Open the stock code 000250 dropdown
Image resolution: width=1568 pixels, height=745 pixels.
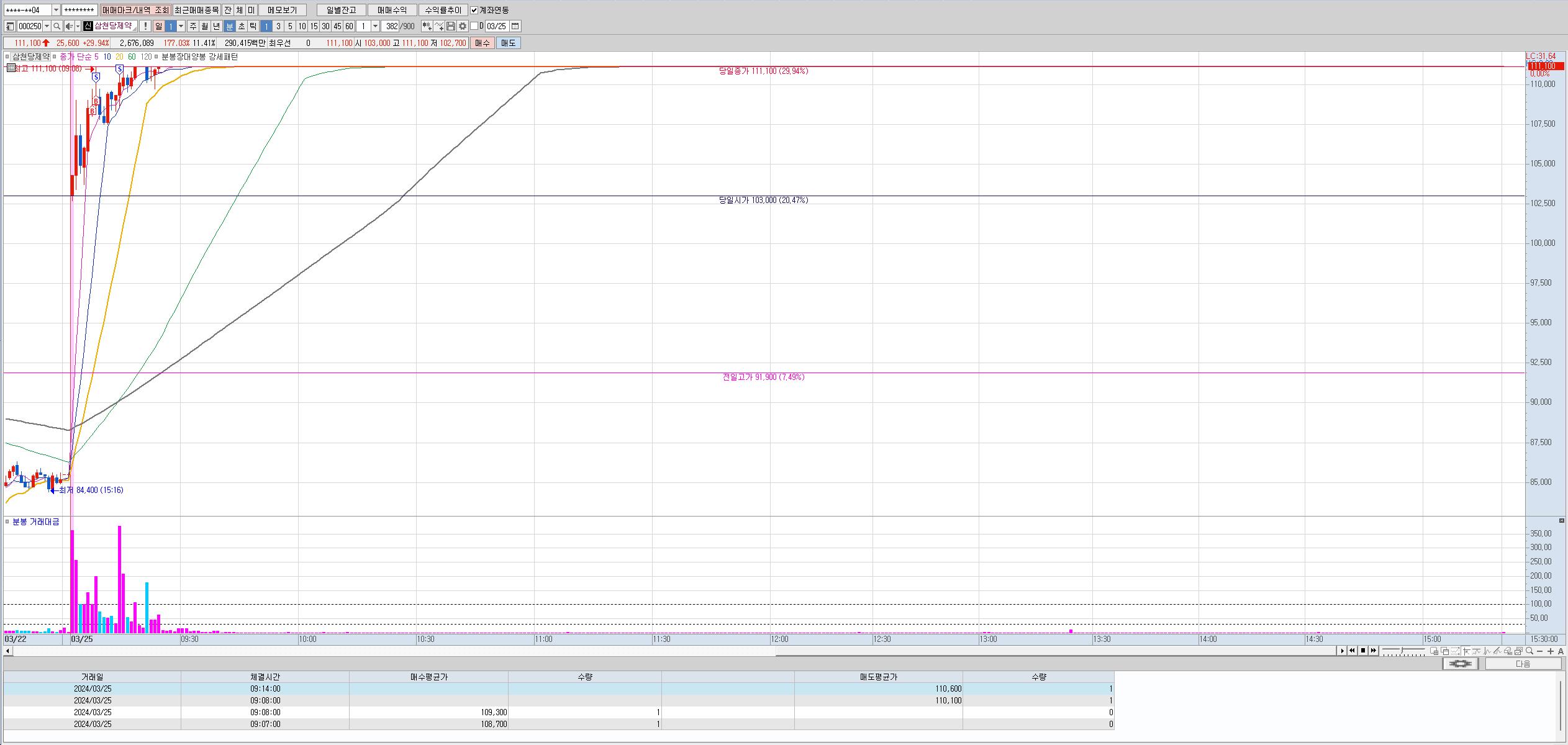(x=47, y=26)
